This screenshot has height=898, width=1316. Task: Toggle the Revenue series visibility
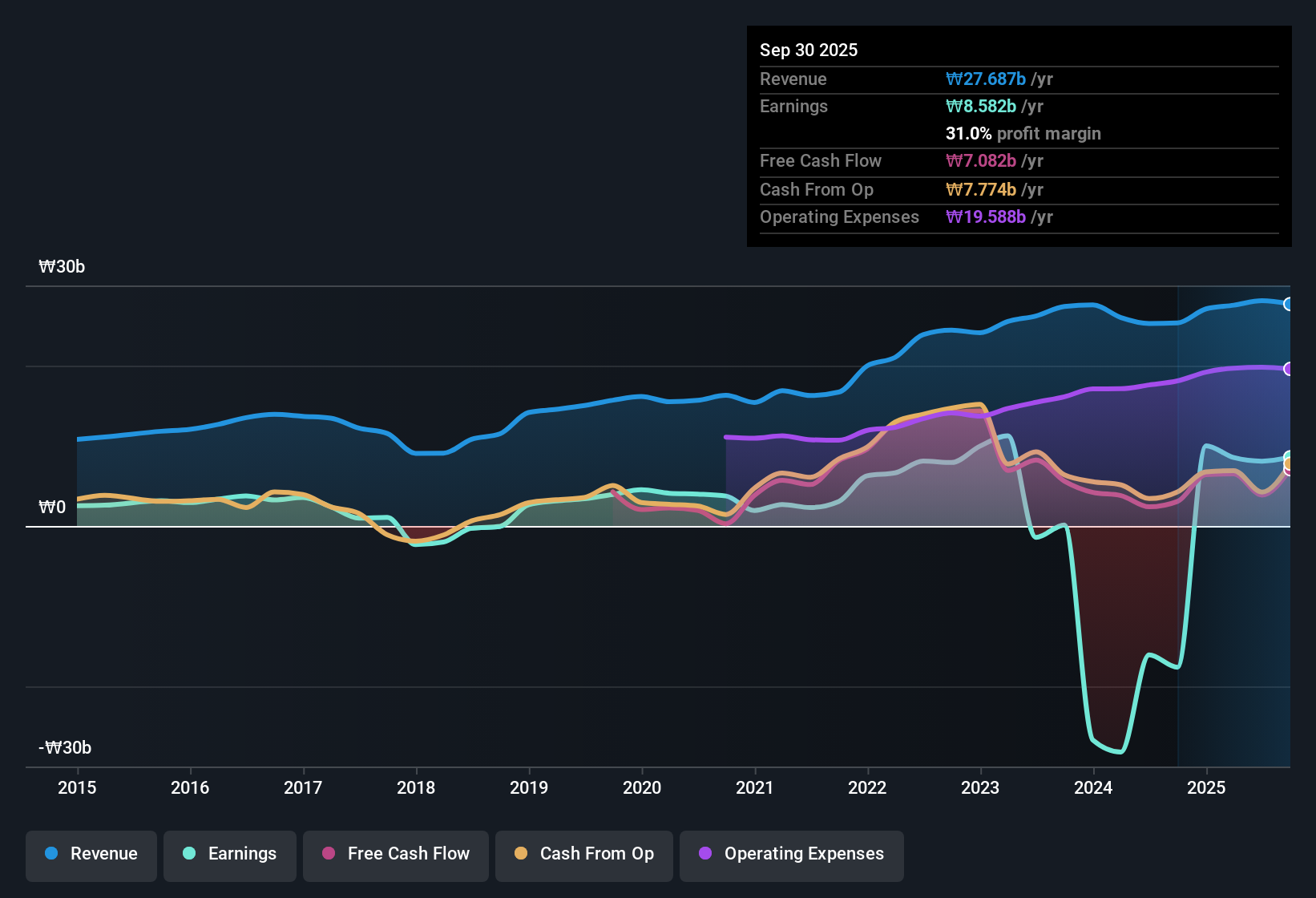click(91, 854)
